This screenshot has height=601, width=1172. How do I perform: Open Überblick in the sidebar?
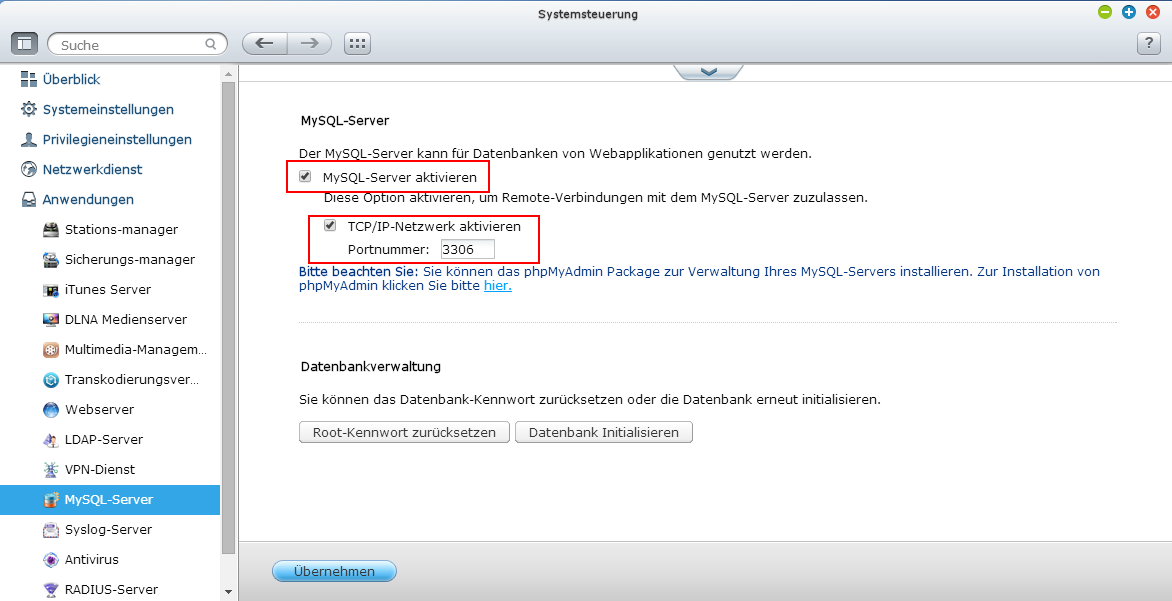click(x=71, y=79)
